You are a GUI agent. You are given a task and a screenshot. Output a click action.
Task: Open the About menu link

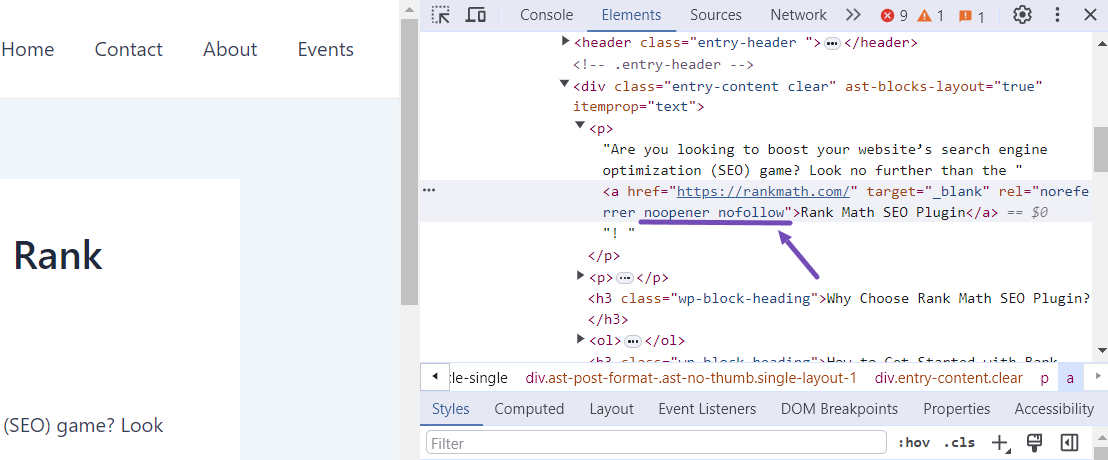230,49
